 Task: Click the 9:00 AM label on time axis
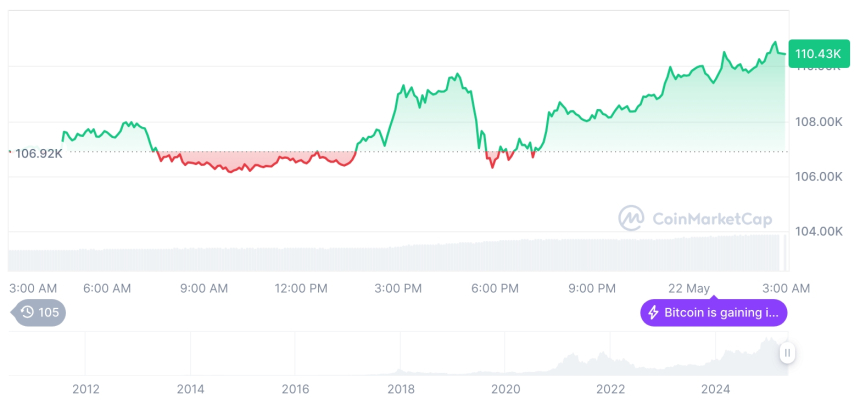point(204,288)
